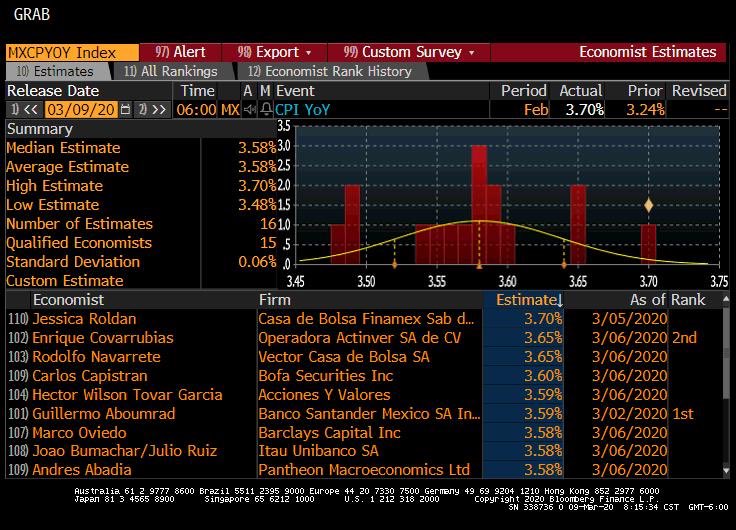Click Qualified Economists value 15
Viewport: 736px width, 530px height.
(268, 243)
